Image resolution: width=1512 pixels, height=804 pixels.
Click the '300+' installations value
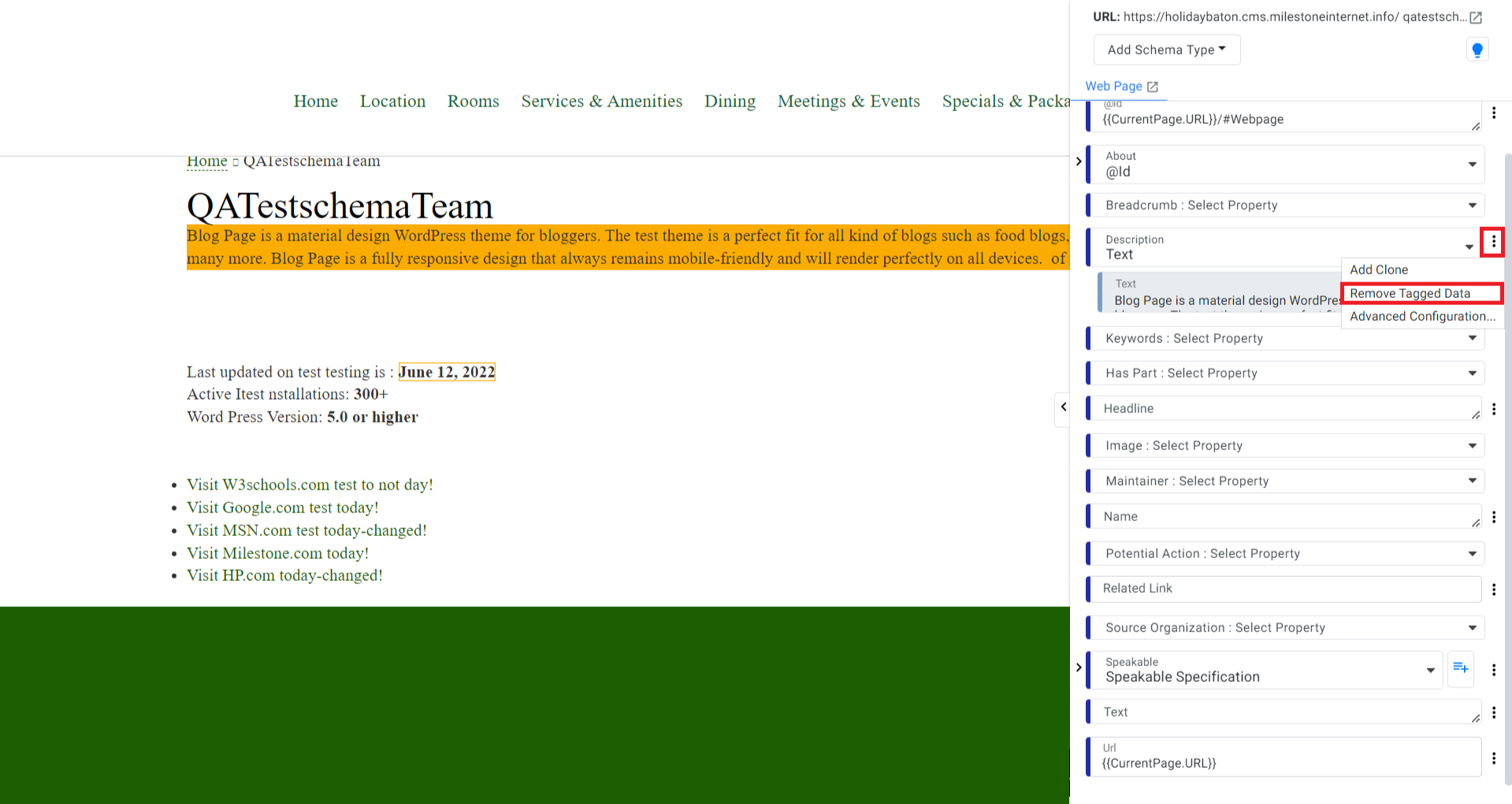[371, 394]
